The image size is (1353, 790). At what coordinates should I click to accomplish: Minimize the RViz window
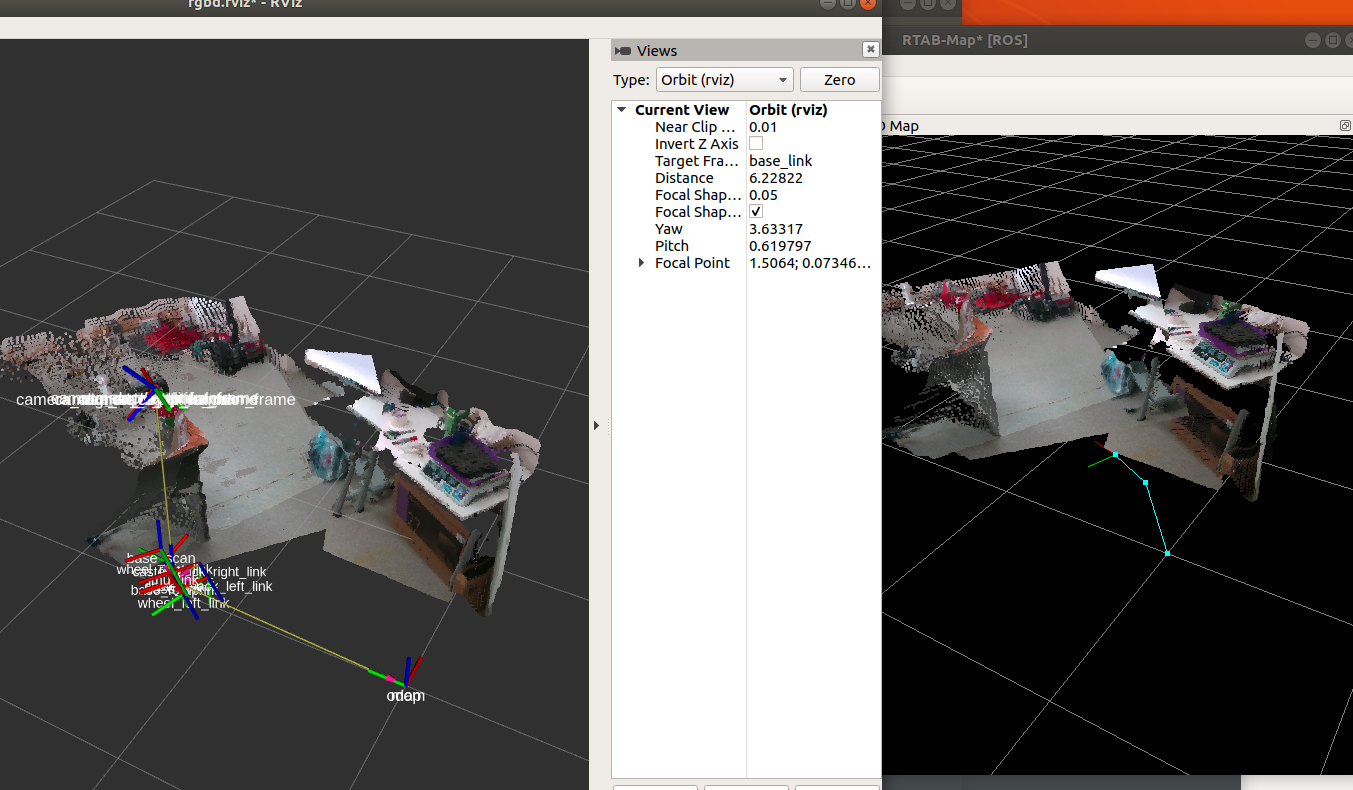[x=827, y=4]
